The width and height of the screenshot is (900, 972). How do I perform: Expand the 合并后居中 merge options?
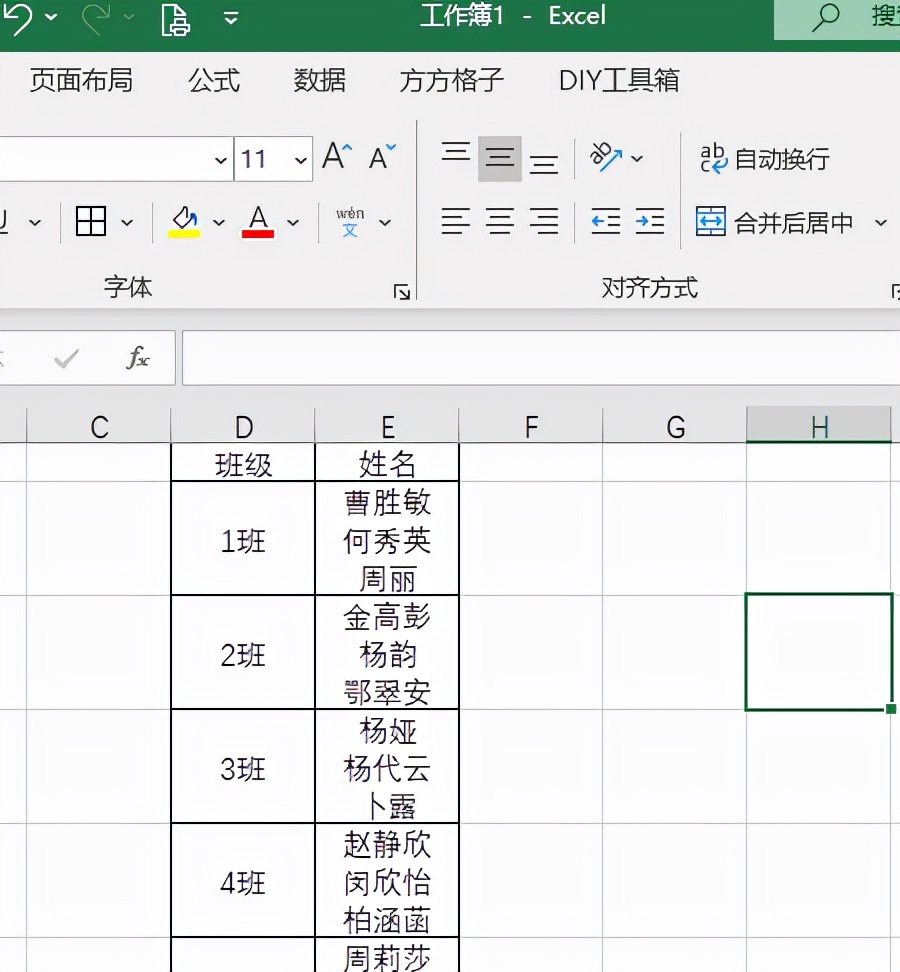click(x=879, y=221)
